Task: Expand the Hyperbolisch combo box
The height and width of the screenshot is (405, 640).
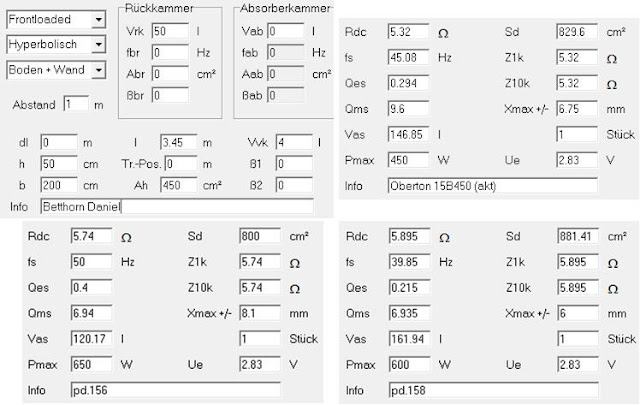Action: [98, 45]
